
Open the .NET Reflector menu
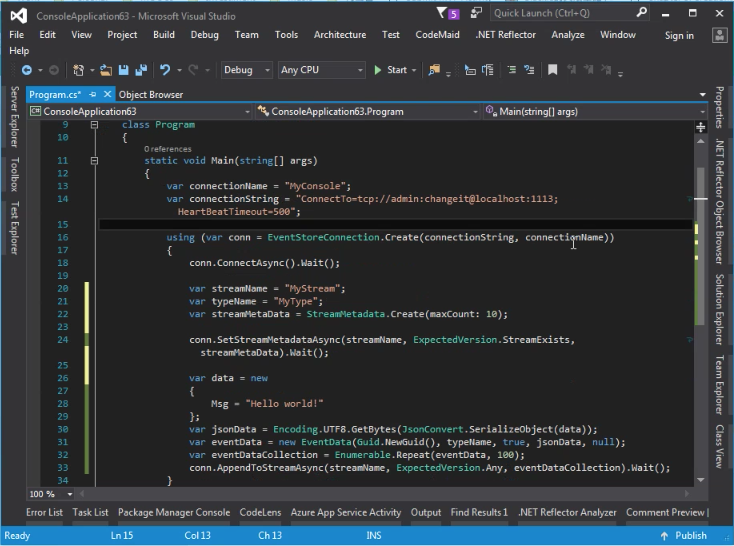[x=506, y=35]
